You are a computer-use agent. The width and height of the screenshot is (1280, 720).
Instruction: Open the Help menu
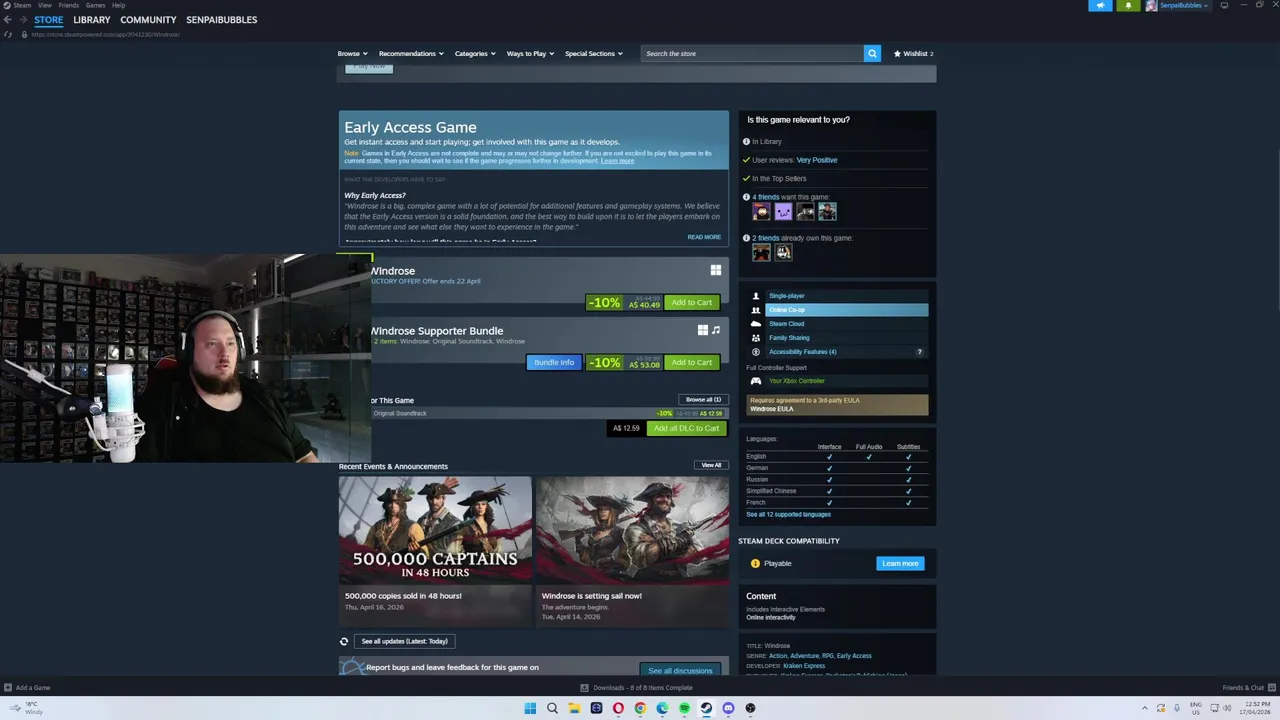119,5
